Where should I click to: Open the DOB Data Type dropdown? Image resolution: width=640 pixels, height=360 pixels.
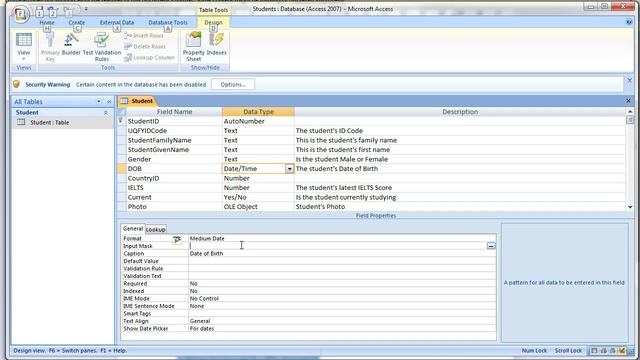[289, 169]
